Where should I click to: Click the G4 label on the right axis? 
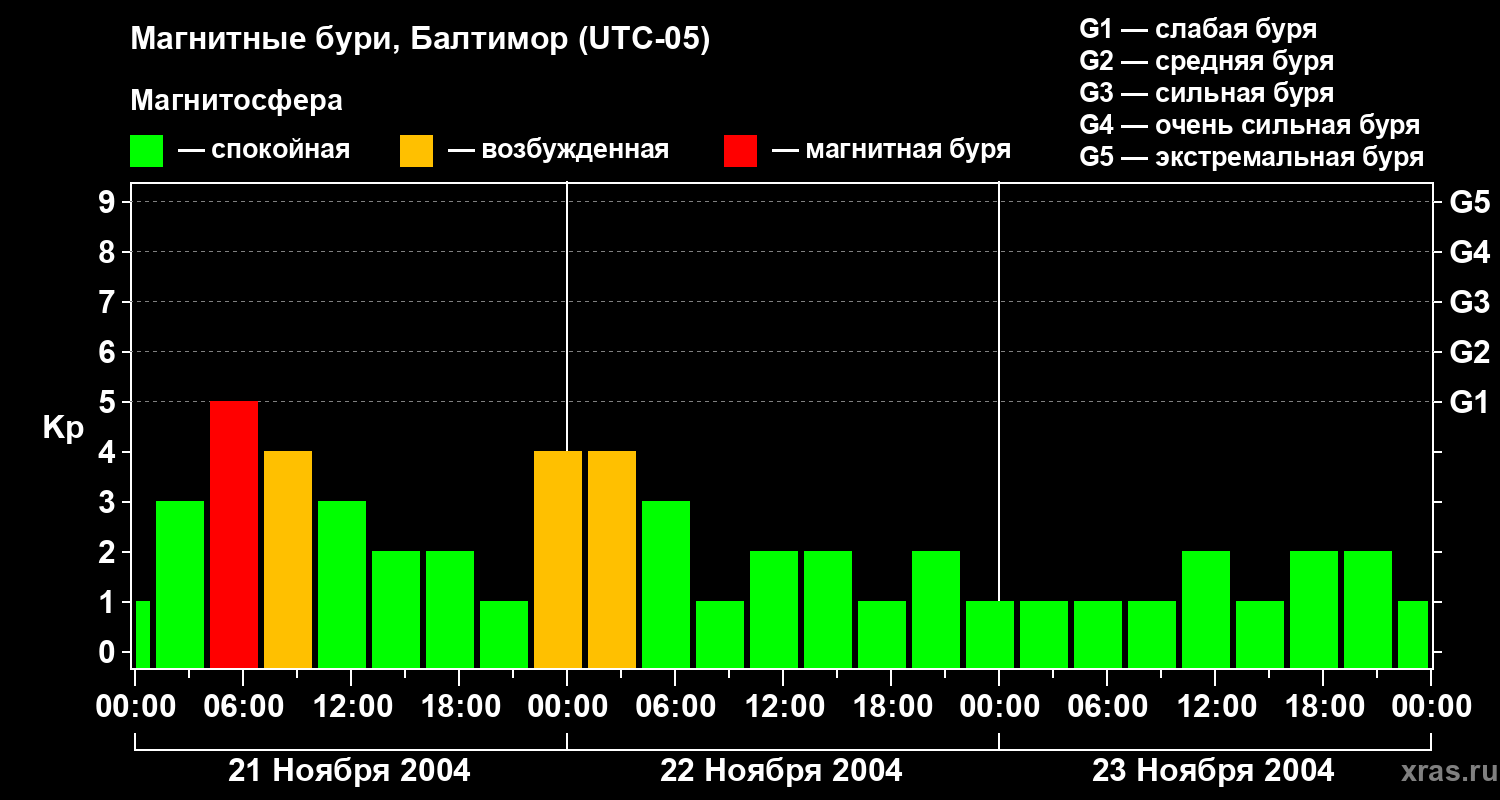pyautogui.click(x=1469, y=252)
